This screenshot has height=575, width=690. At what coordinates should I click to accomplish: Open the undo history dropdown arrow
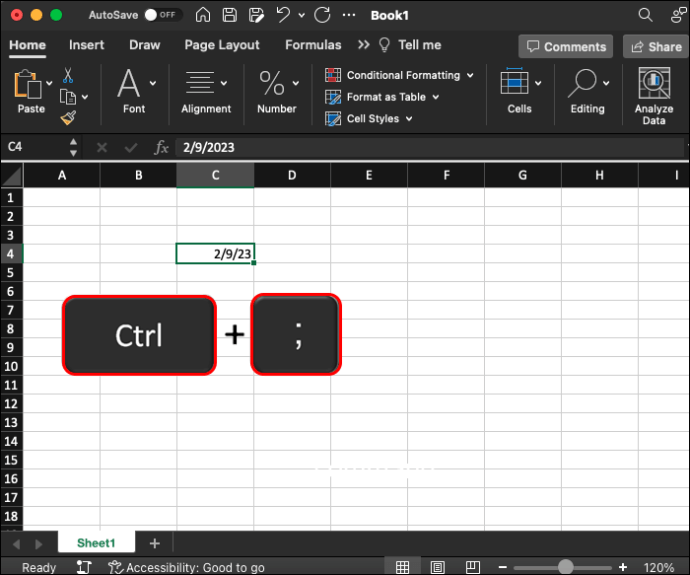(301, 15)
